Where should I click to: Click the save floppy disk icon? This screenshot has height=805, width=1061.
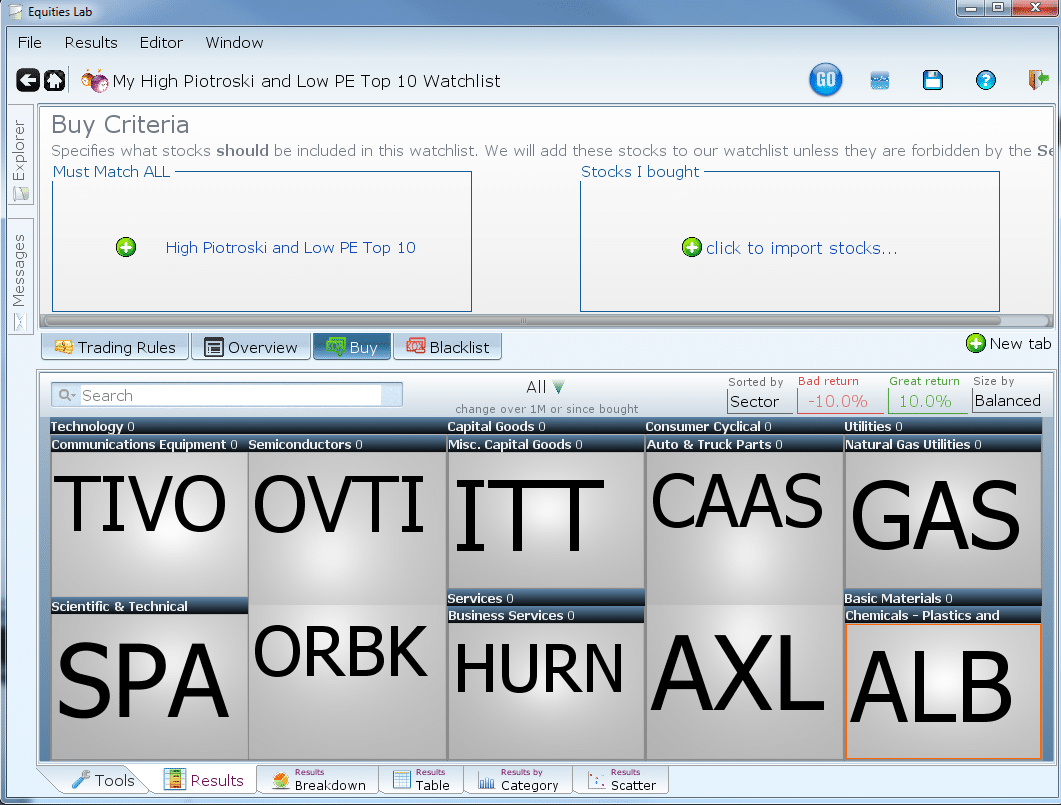tap(933, 81)
